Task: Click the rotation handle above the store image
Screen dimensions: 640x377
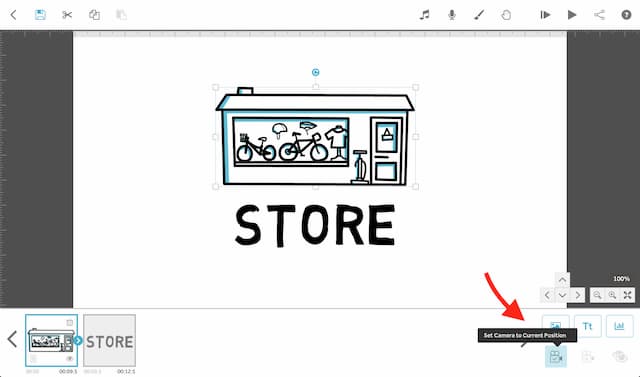Action: coord(316,73)
